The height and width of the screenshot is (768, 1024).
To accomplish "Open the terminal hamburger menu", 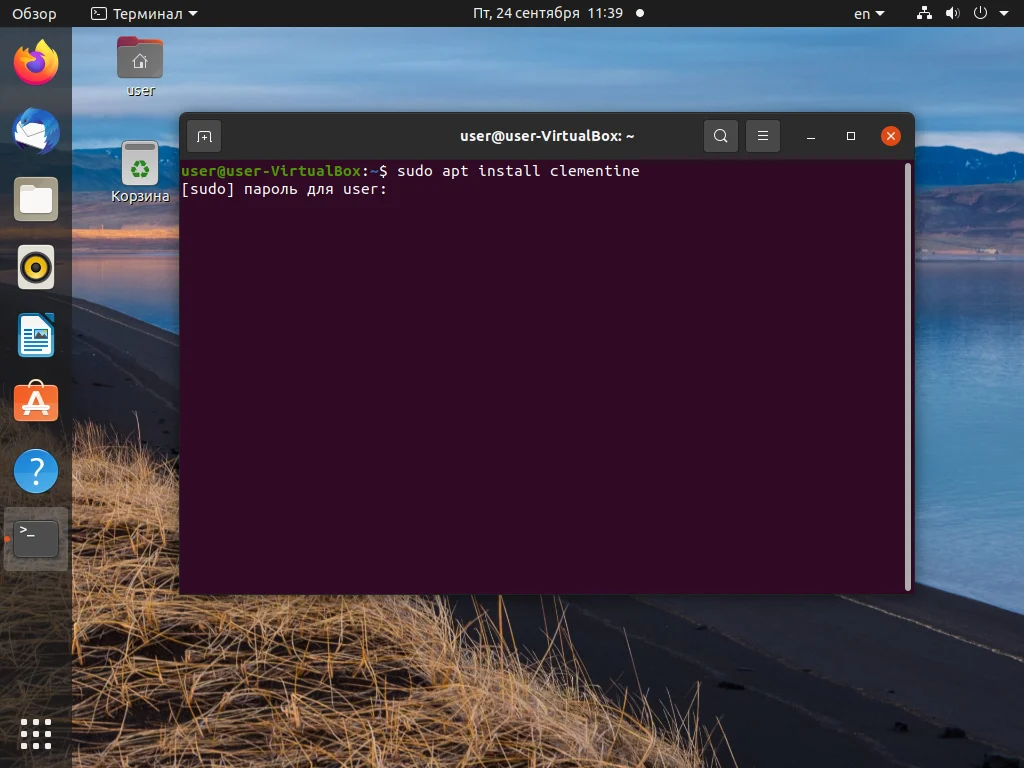I will pyautogui.click(x=763, y=136).
